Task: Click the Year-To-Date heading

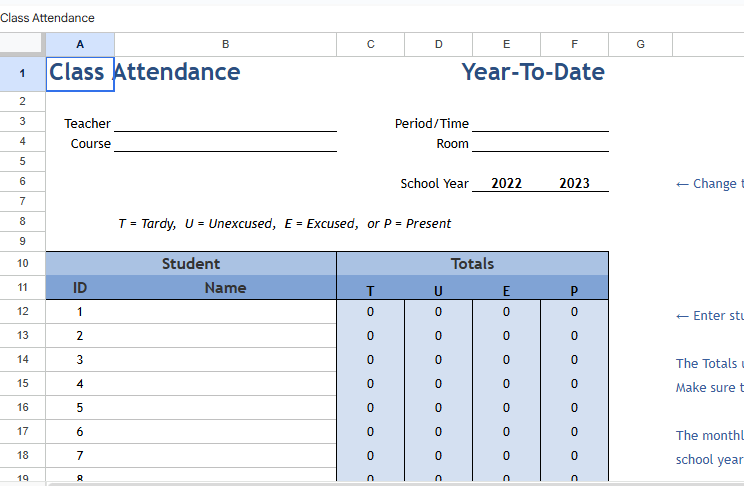Action: pos(533,72)
